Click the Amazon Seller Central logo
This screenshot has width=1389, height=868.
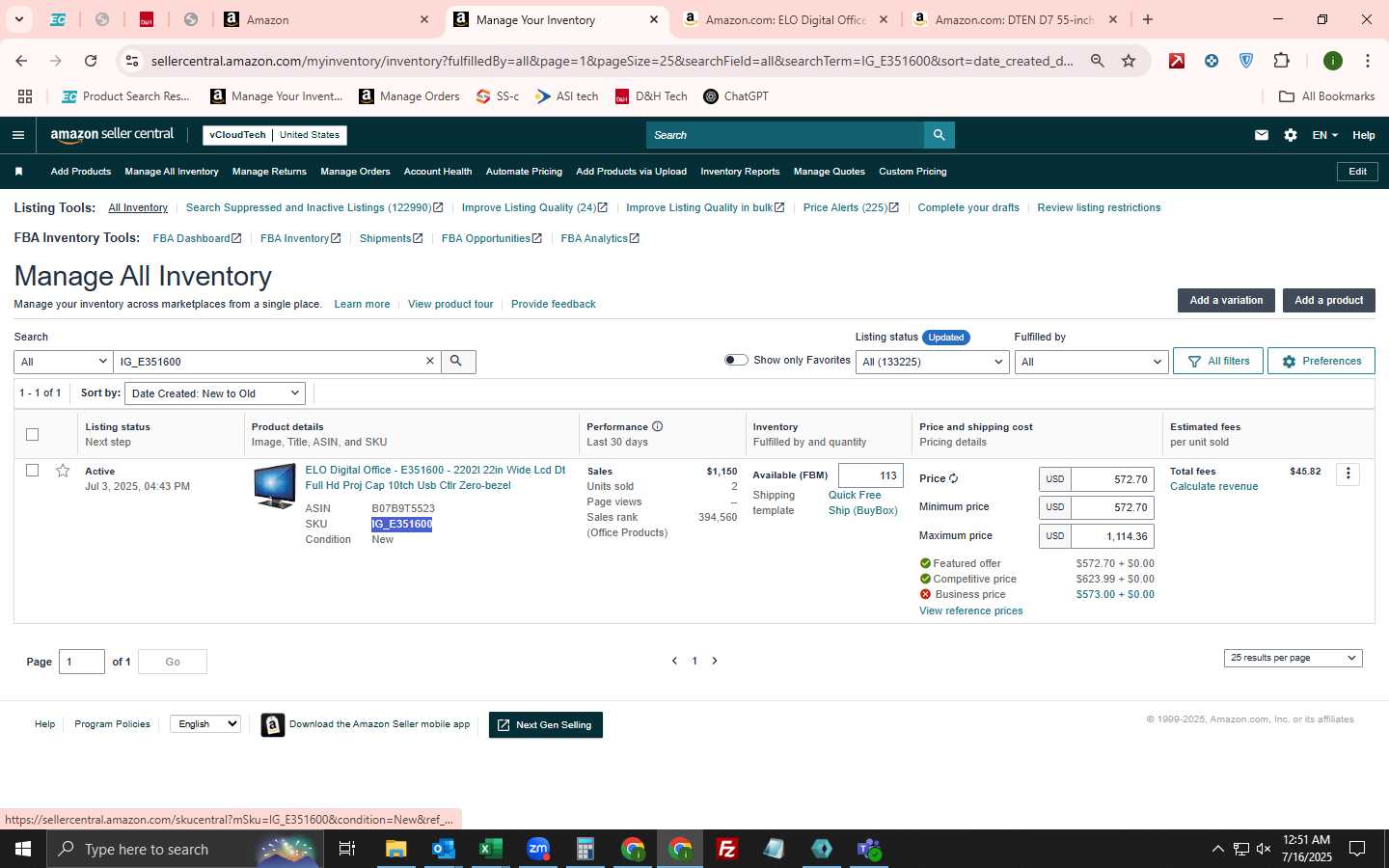[x=112, y=135]
